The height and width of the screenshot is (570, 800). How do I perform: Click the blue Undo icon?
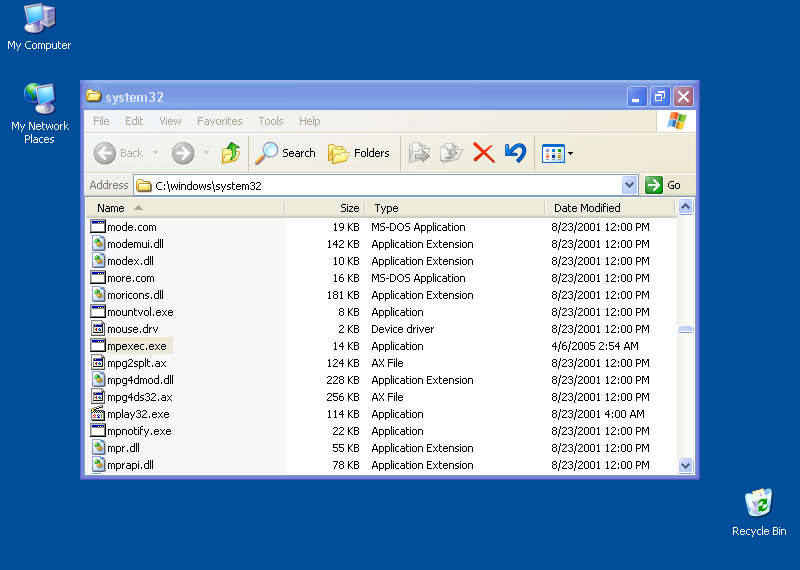515,153
